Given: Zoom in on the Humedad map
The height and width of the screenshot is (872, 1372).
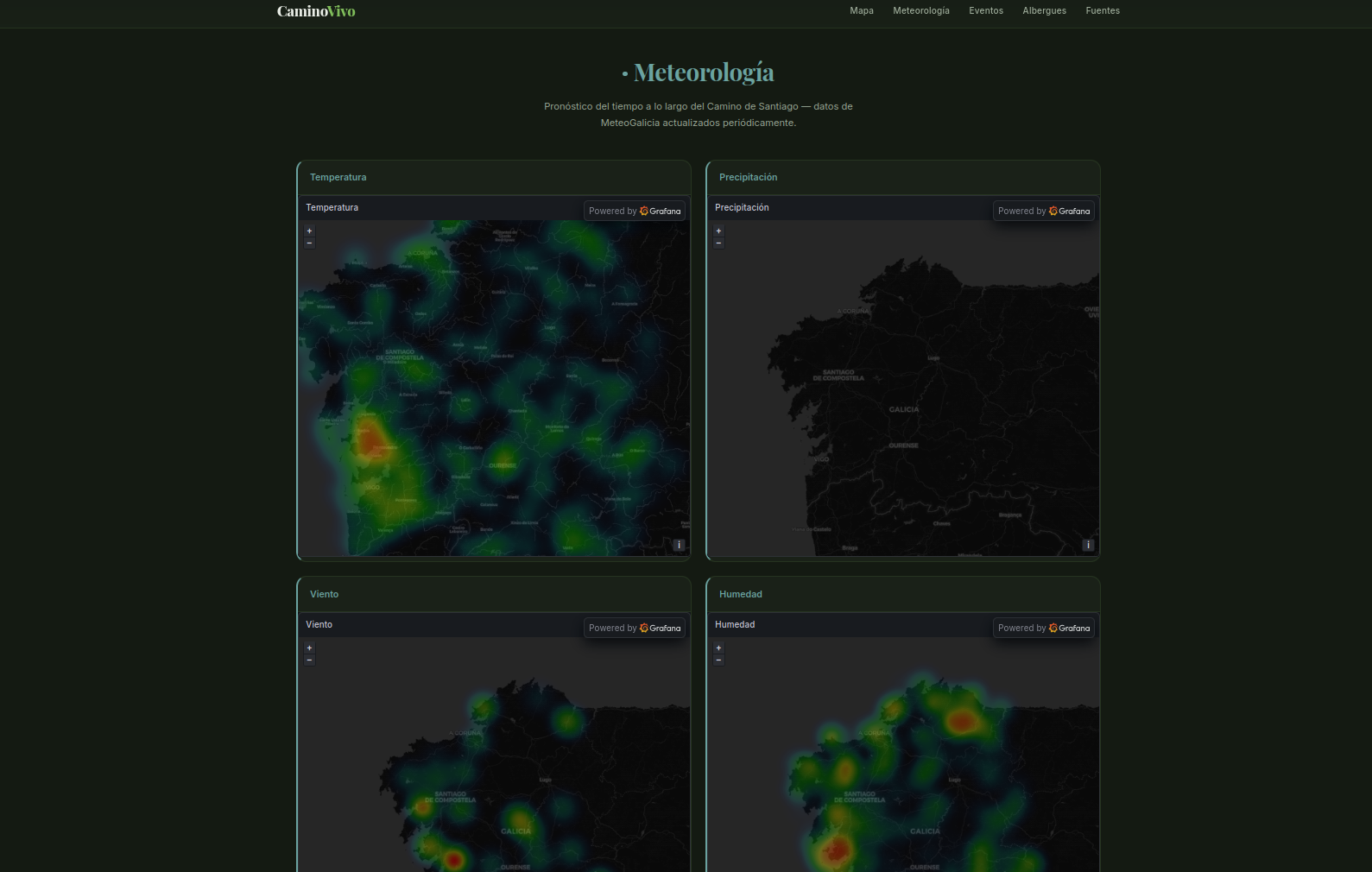Looking at the screenshot, I should coord(718,648).
